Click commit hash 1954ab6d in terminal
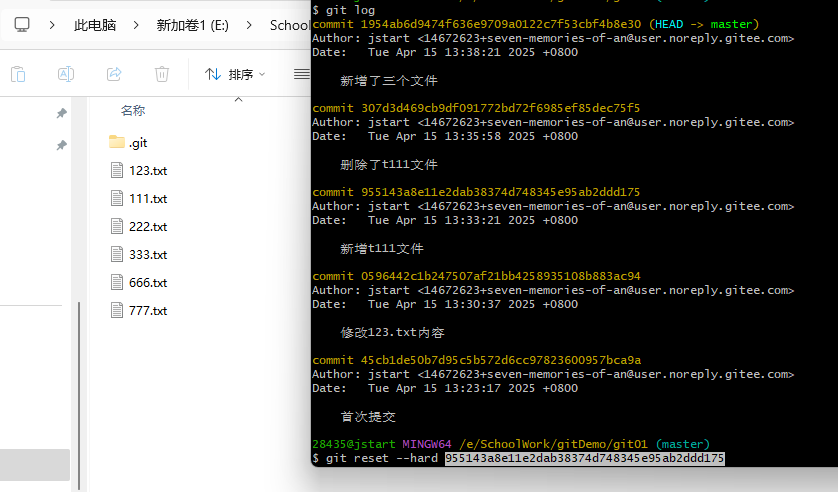The height and width of the screenshot is (492, 838). coord(501,24)
